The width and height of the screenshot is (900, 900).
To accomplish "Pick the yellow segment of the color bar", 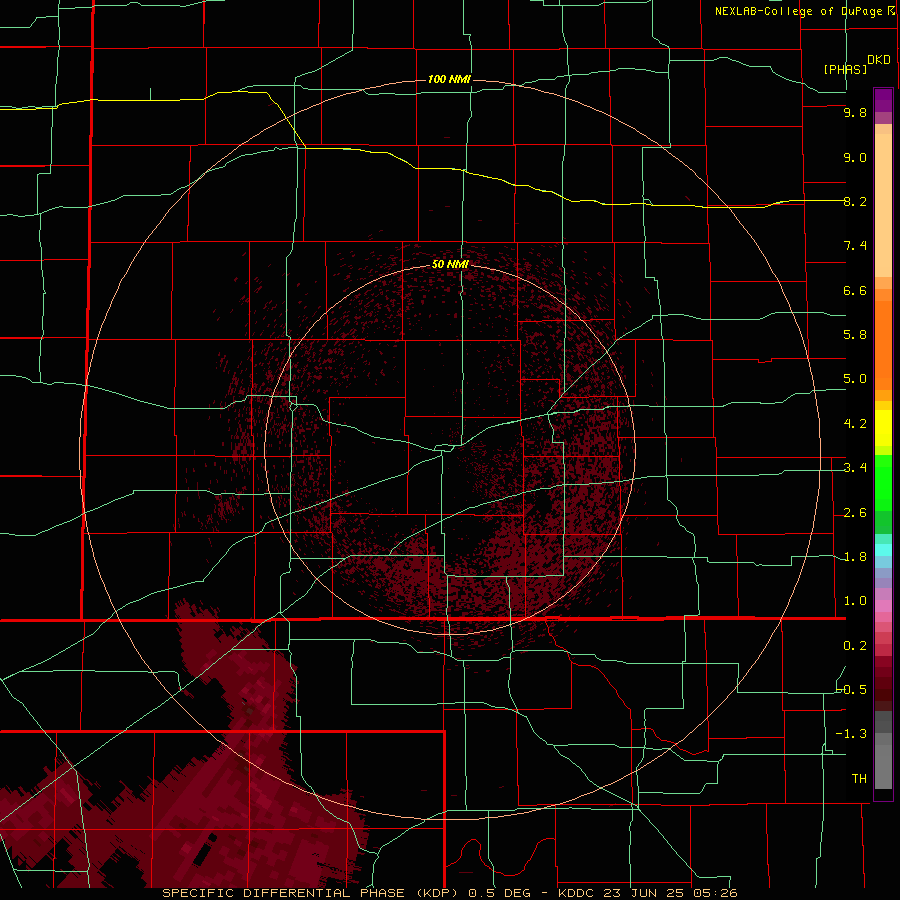I will [883, 428].
